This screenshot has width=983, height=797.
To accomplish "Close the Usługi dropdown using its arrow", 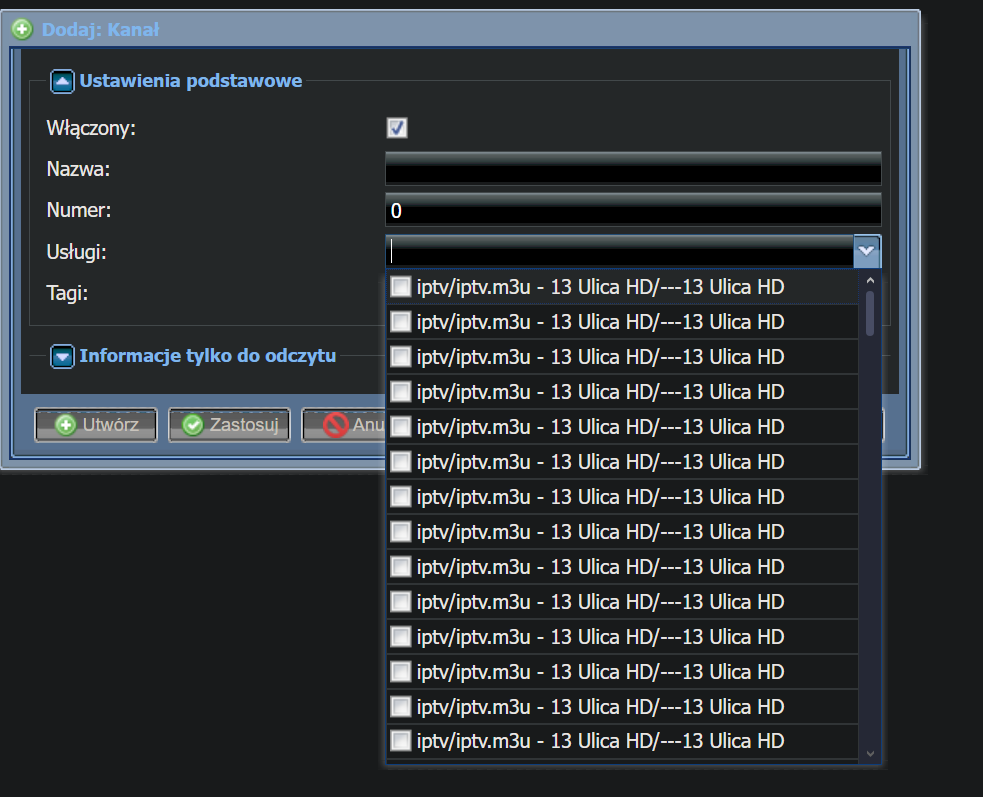I will pos(866,252).
